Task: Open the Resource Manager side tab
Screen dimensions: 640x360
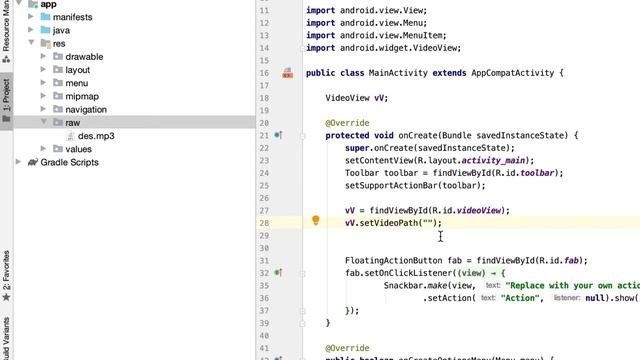Action: click(x=6, y=32)
